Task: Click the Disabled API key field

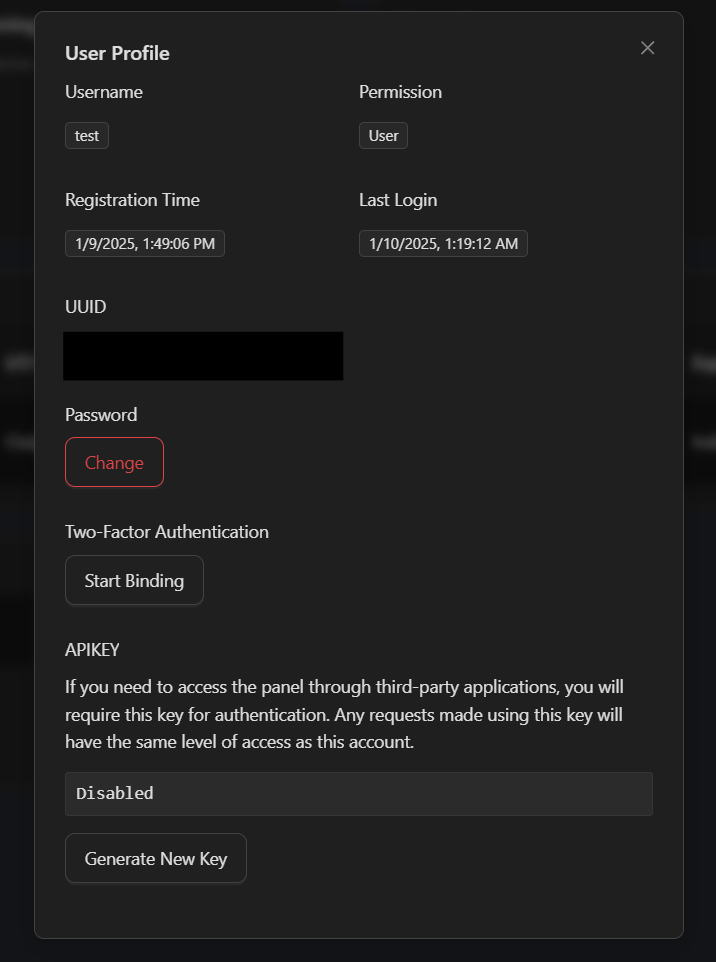Action: tap(358, 793)
